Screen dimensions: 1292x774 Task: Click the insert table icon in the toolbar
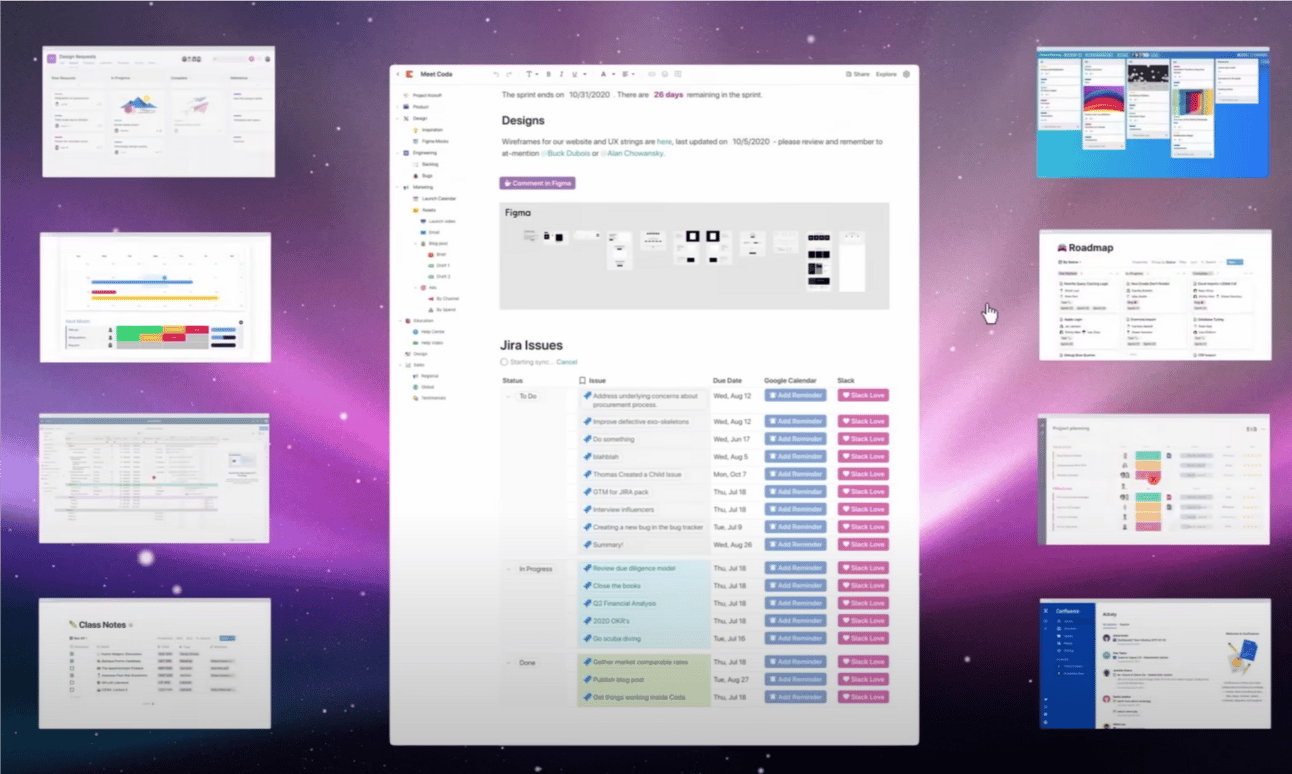(678, 74)
